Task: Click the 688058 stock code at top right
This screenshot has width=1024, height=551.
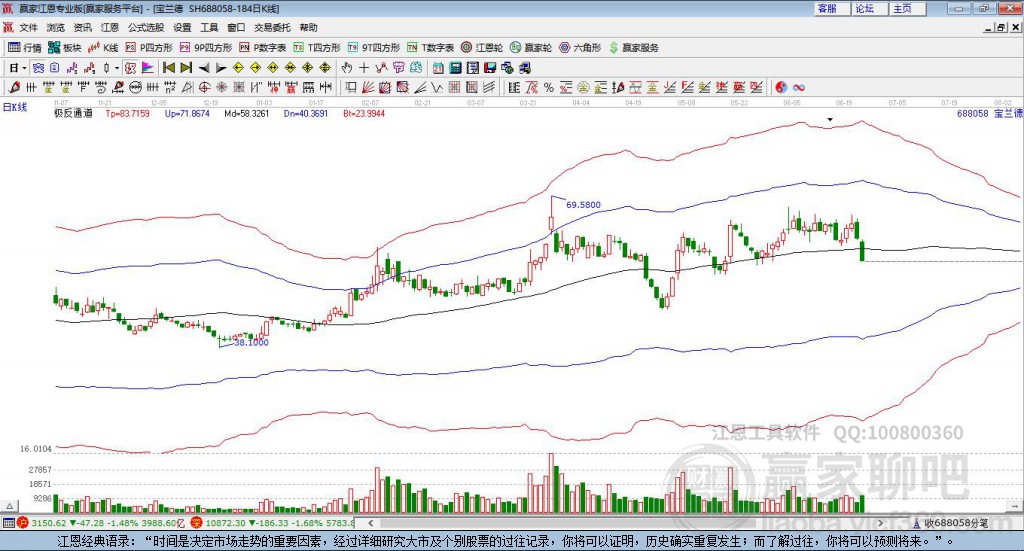Action: 972,114
